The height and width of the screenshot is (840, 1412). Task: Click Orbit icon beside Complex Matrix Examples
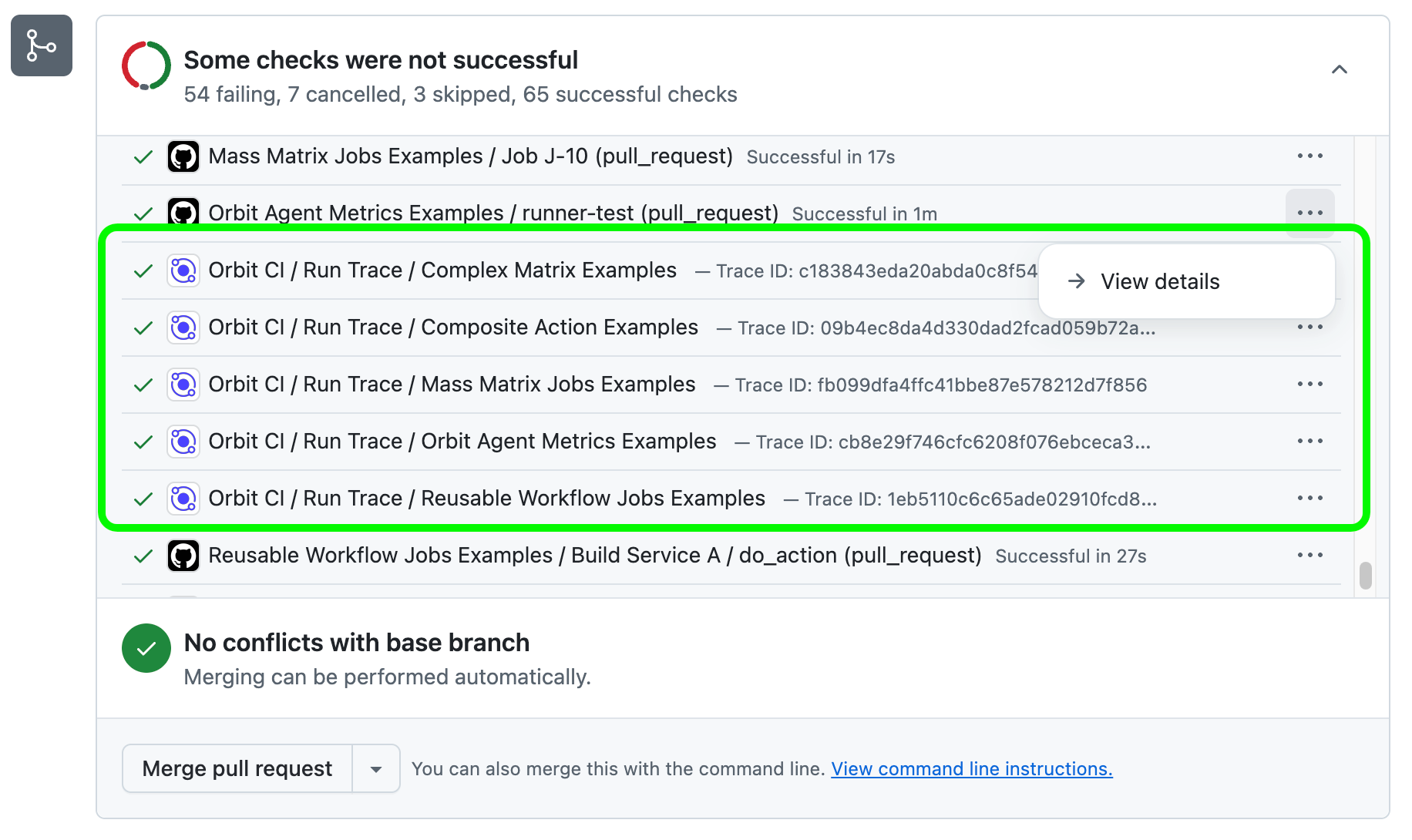[x=183, y=270]
